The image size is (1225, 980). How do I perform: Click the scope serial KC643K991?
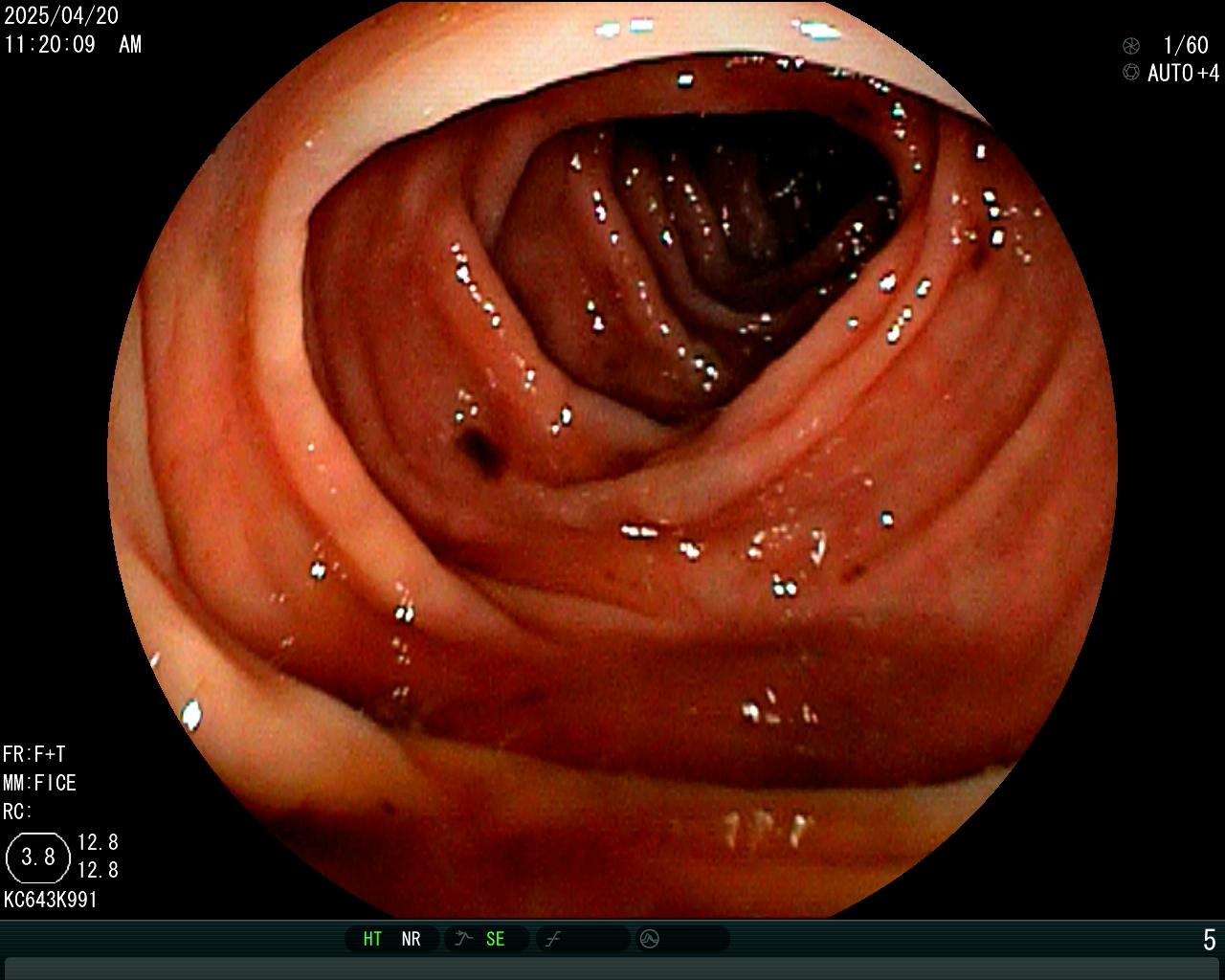[x=51, y=900]
